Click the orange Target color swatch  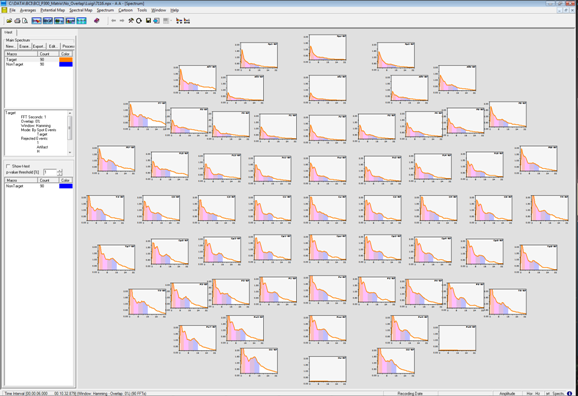click(x=66, y=59)
